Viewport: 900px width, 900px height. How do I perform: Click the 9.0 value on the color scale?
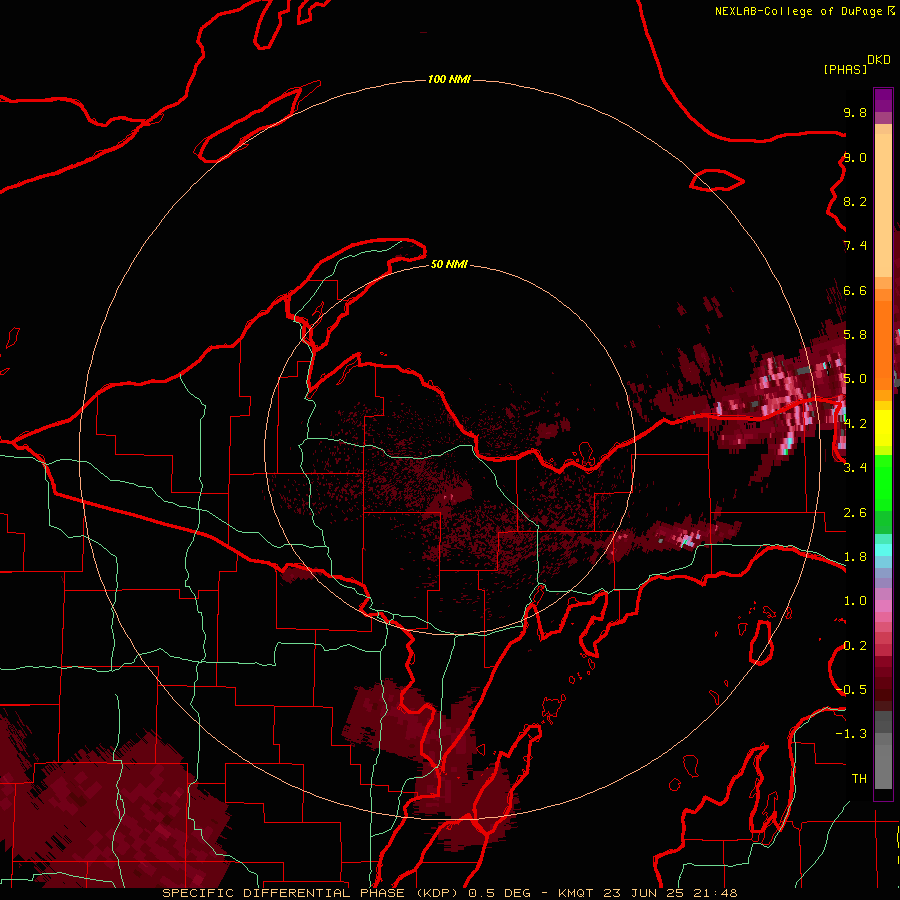855,157
